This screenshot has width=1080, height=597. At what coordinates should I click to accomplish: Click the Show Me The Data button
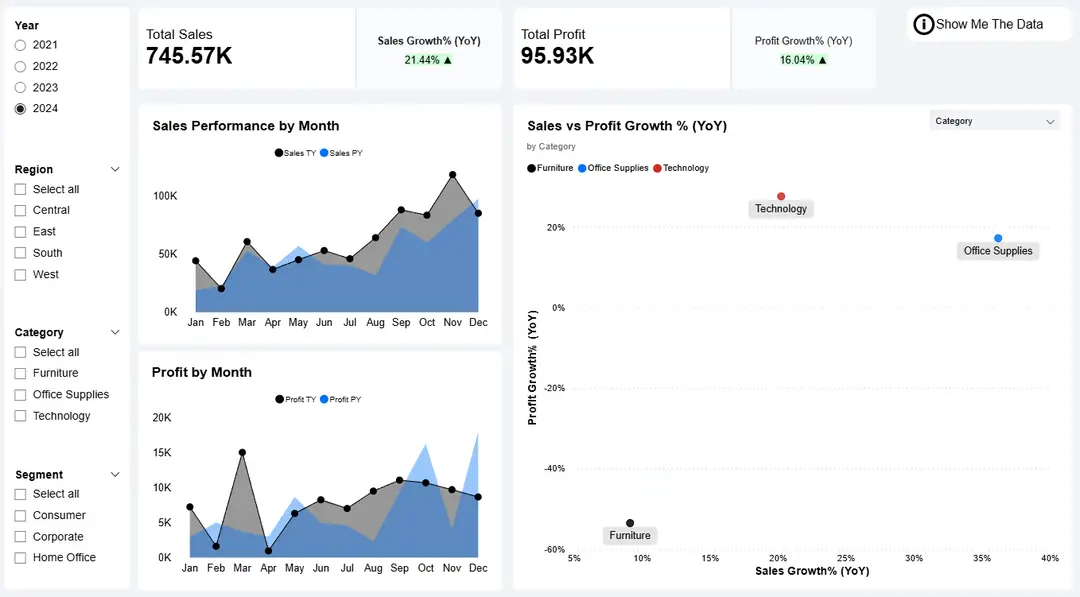[987, 24]
